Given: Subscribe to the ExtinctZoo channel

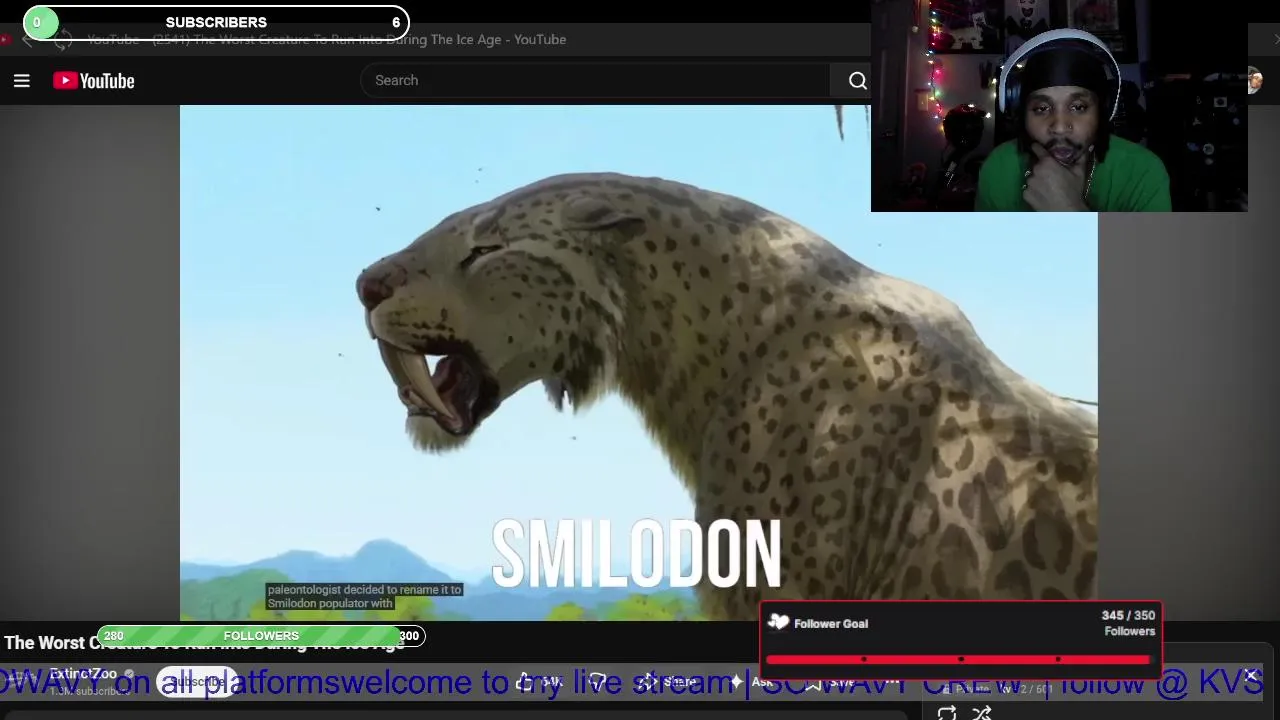Looking at the screenshot, I should tap(197, 682).
